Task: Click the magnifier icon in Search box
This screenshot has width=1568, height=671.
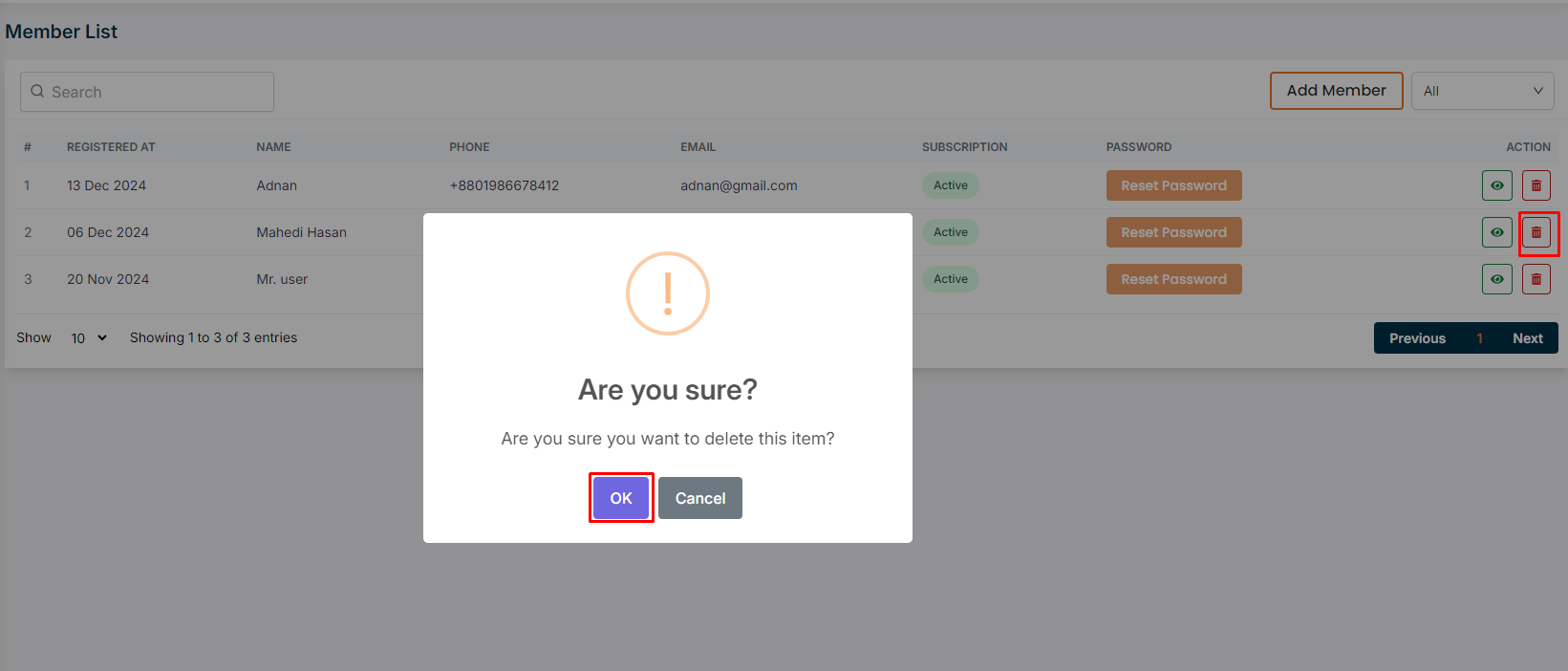Action: point(37,92)
